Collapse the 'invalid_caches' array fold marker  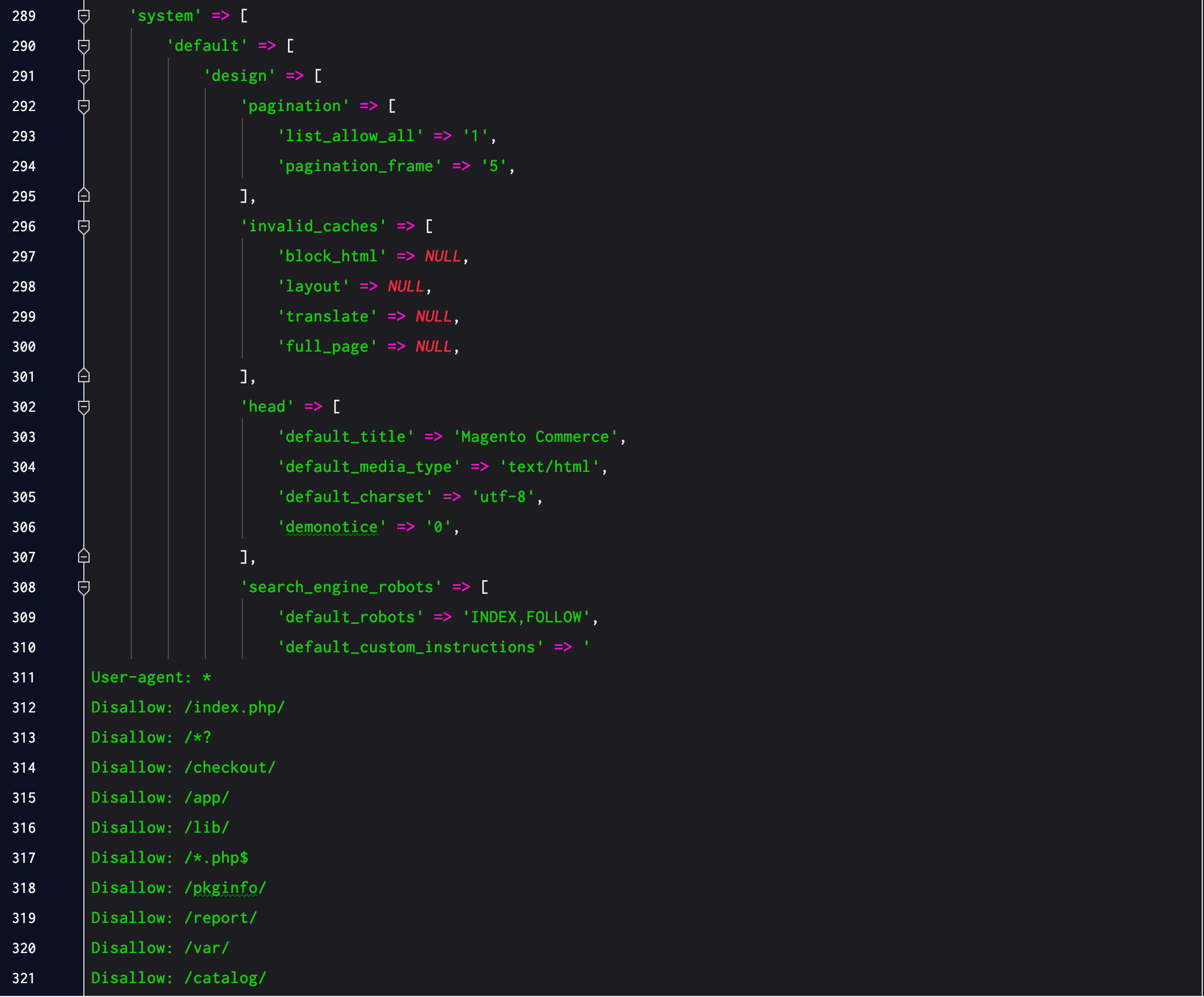click(84, 227)
